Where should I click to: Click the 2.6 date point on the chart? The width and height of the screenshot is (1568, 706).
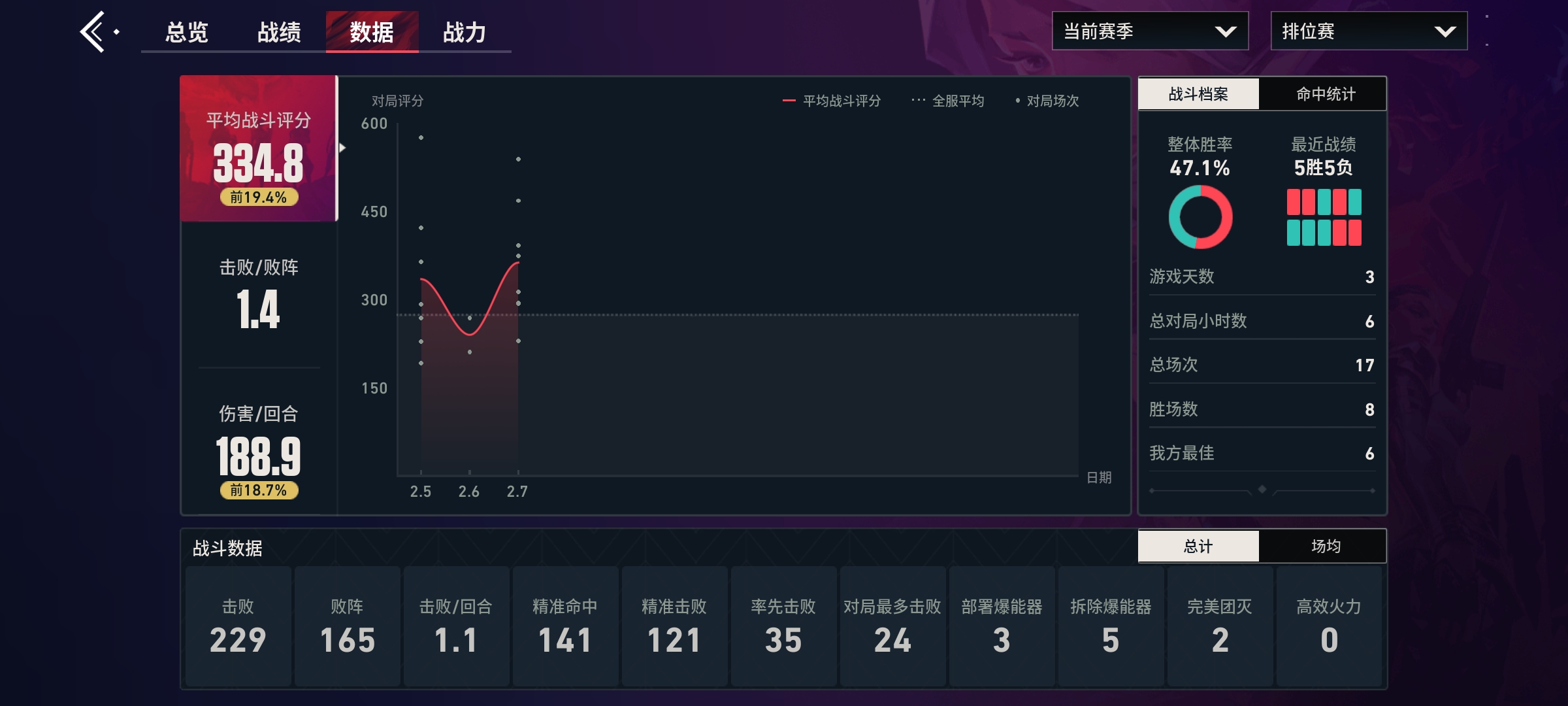469,333
